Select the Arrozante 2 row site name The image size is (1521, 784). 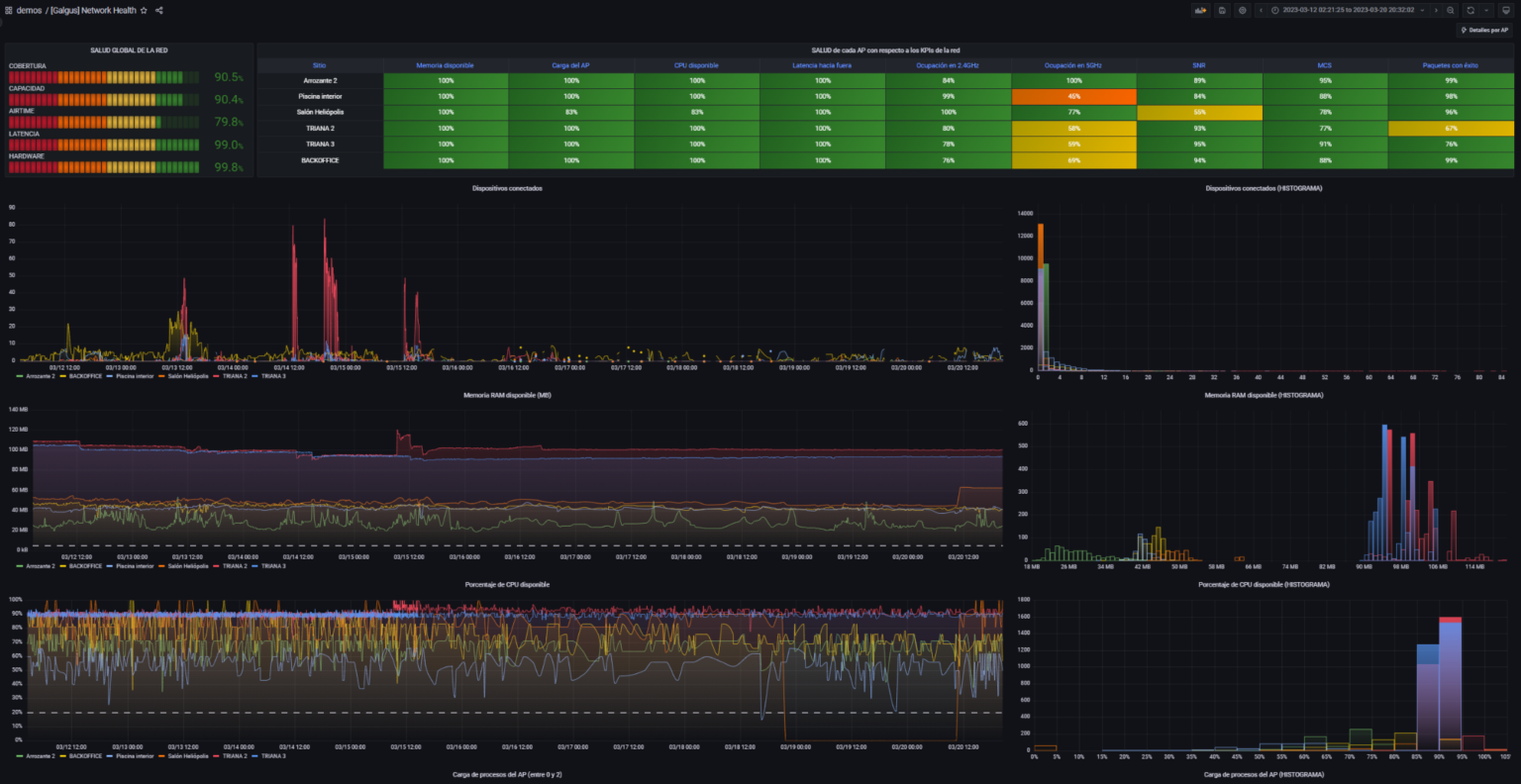(319, 80)
